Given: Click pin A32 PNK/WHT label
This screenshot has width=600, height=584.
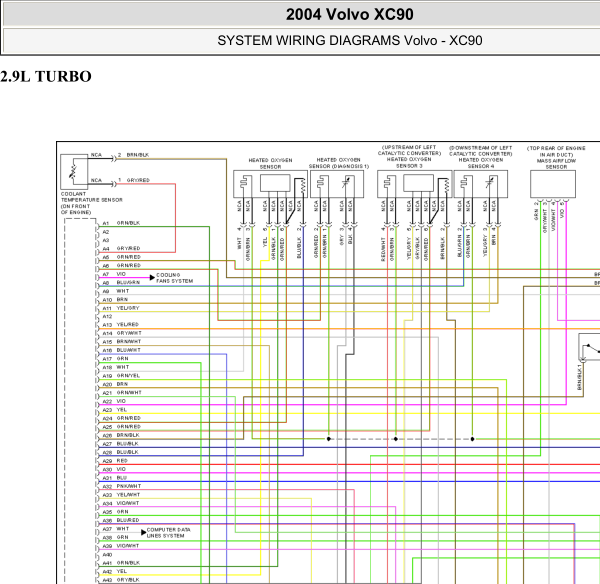Looking at the screenshot, I should [122, 486].
